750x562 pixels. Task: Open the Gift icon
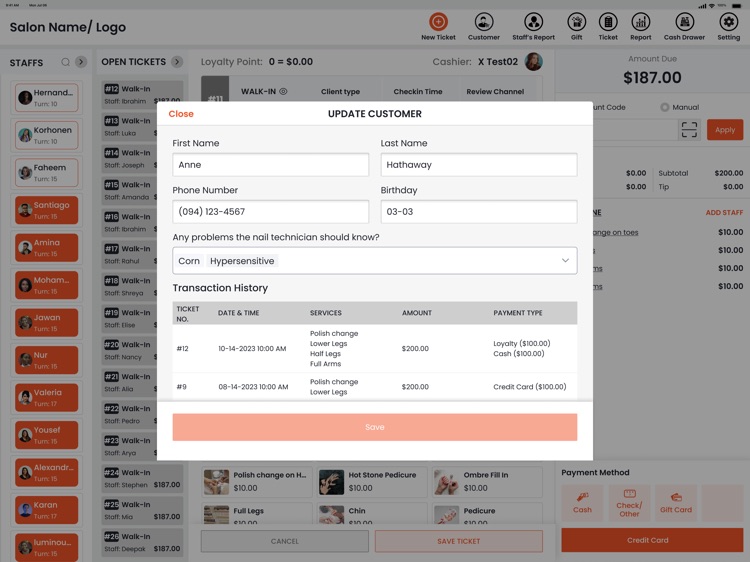576,27
